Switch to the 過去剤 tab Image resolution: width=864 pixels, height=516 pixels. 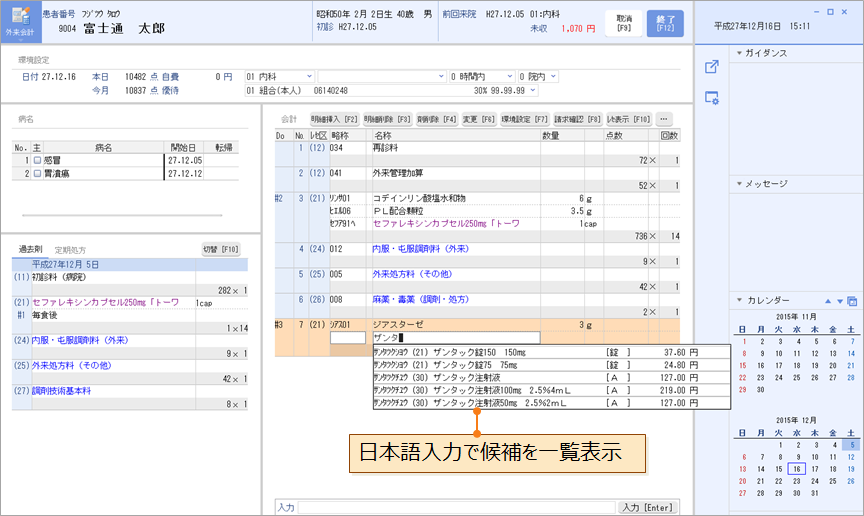pos(32,249)
